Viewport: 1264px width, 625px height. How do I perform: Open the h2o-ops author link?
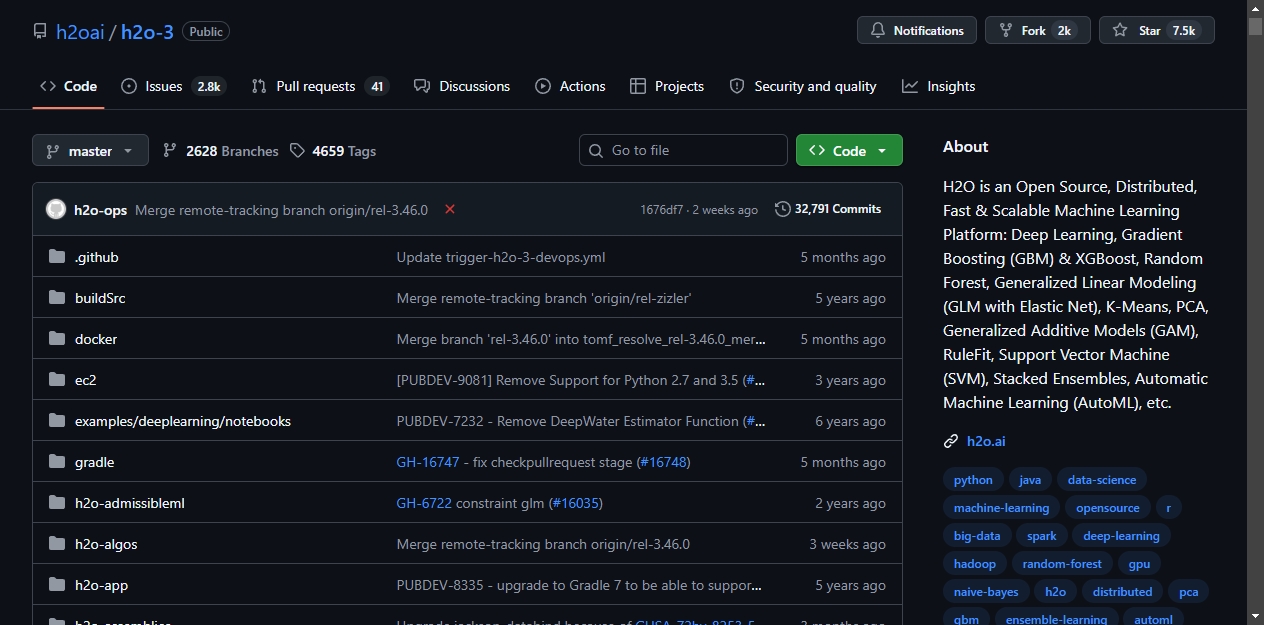click(x=101, y=210)
